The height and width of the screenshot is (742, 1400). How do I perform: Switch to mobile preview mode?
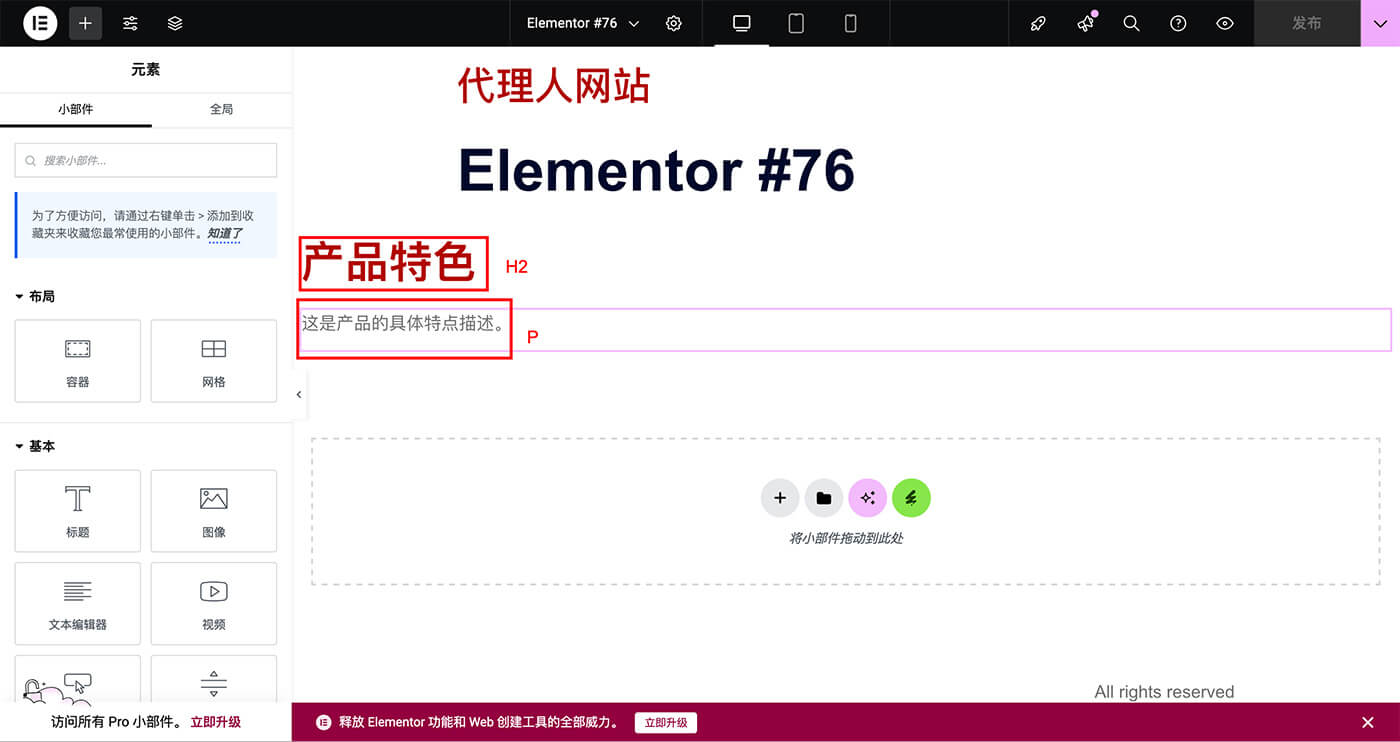tap(851, 23)
